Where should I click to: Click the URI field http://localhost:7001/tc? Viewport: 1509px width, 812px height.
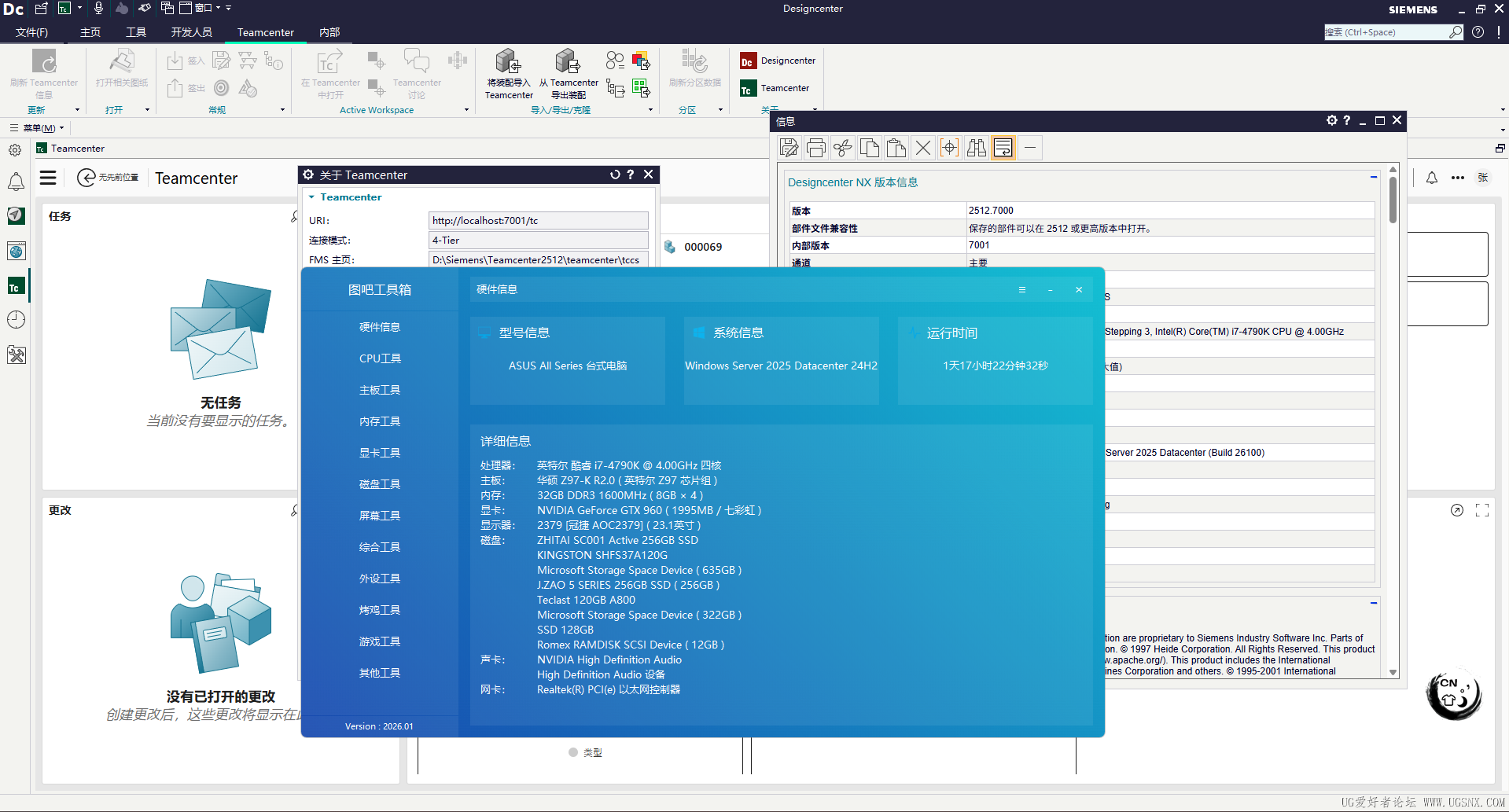pyautogui.click(x=539, y=221)
